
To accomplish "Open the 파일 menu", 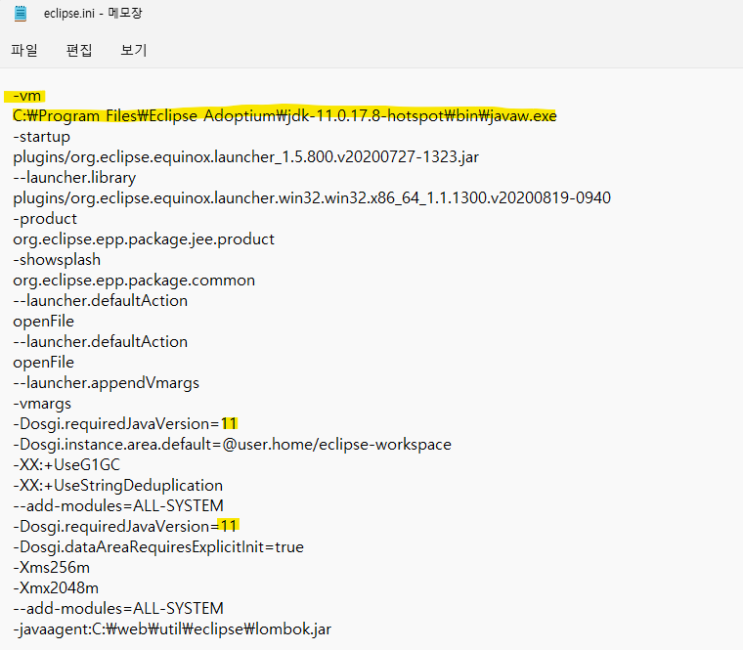I will click(24, 50).
